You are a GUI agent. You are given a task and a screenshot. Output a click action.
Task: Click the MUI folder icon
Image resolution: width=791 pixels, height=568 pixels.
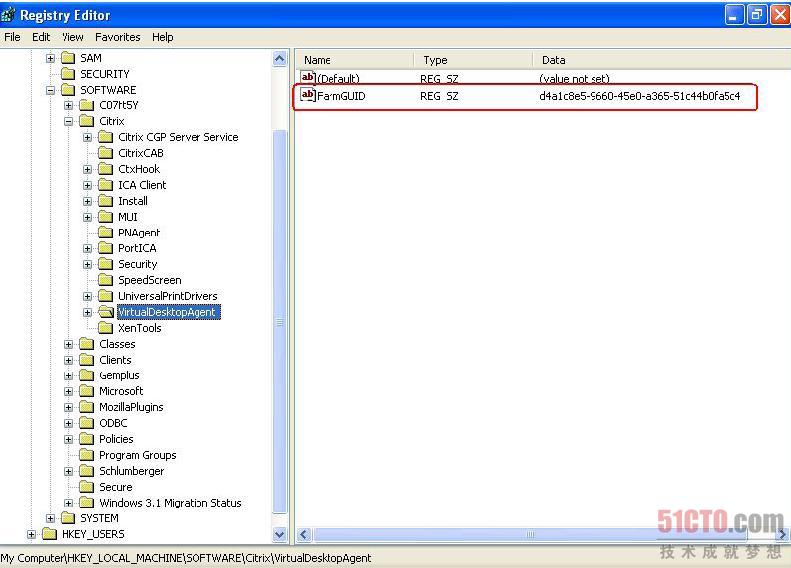click(x=105, y=217)
